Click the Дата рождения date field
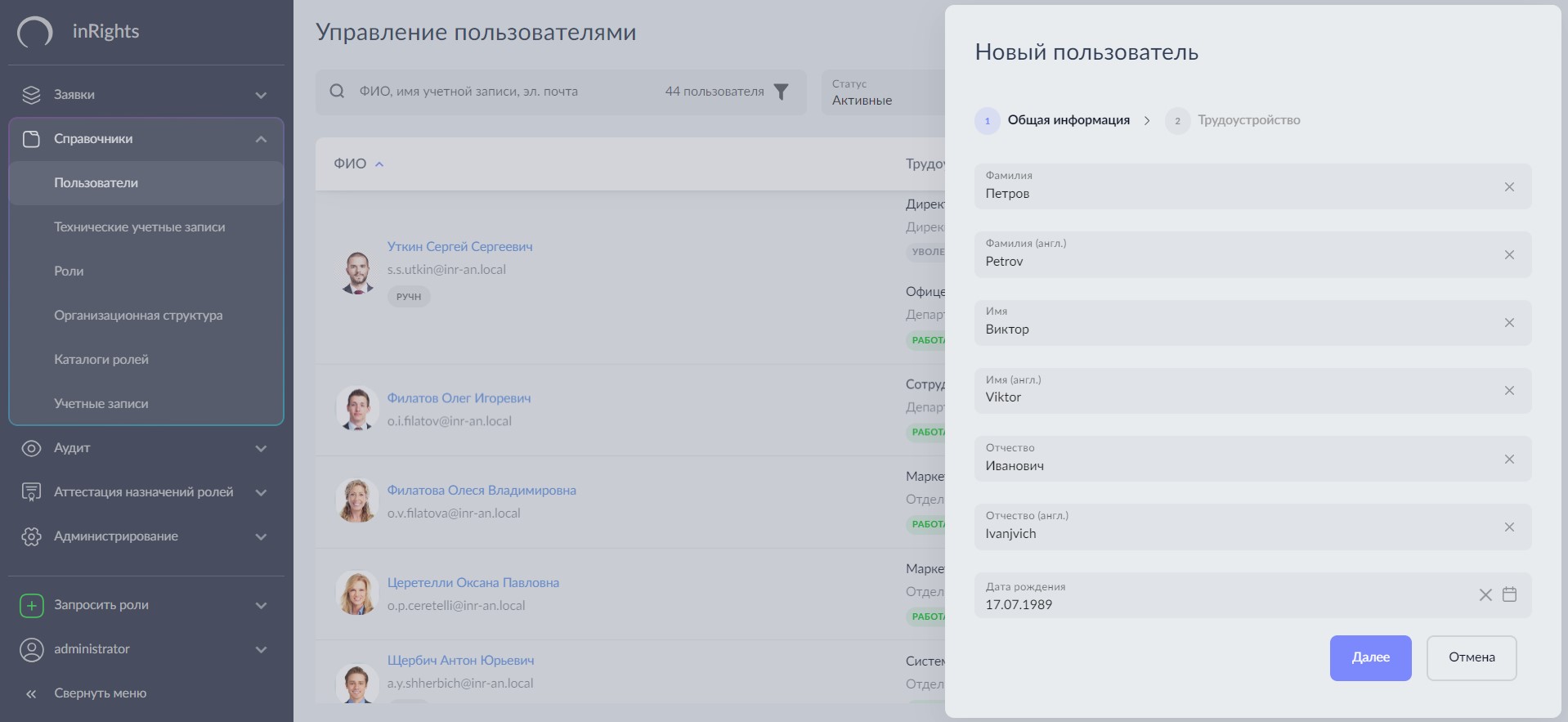This screenshot has width=1568, height=722. click(1252, 595)
